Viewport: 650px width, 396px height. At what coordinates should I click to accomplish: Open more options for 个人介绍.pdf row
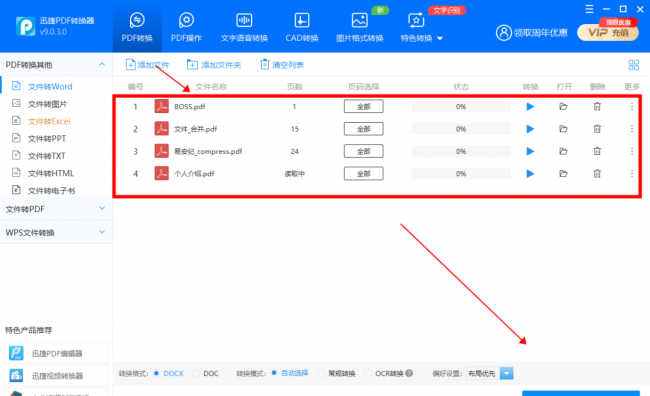click(x=632, y=174)
